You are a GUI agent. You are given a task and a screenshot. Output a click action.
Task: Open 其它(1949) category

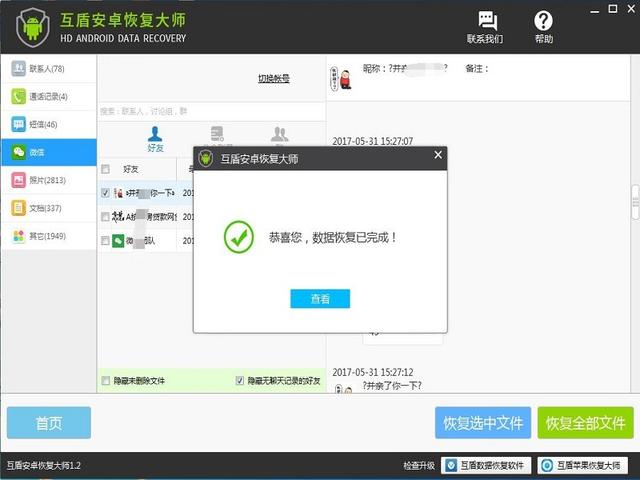49,236
